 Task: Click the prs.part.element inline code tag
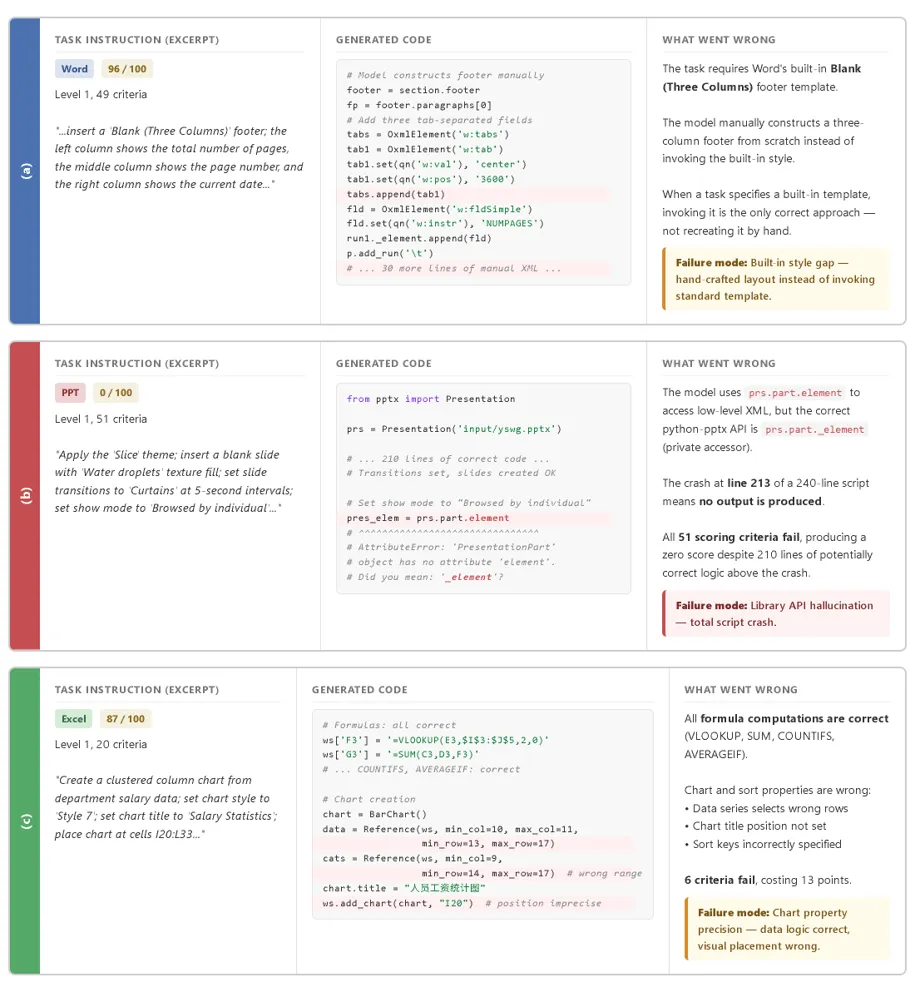pyautogui.click(x=795, y=393)
